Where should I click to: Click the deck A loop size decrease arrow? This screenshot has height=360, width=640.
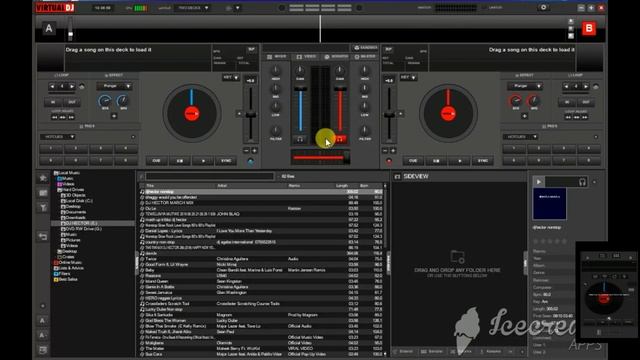(52, 87)
